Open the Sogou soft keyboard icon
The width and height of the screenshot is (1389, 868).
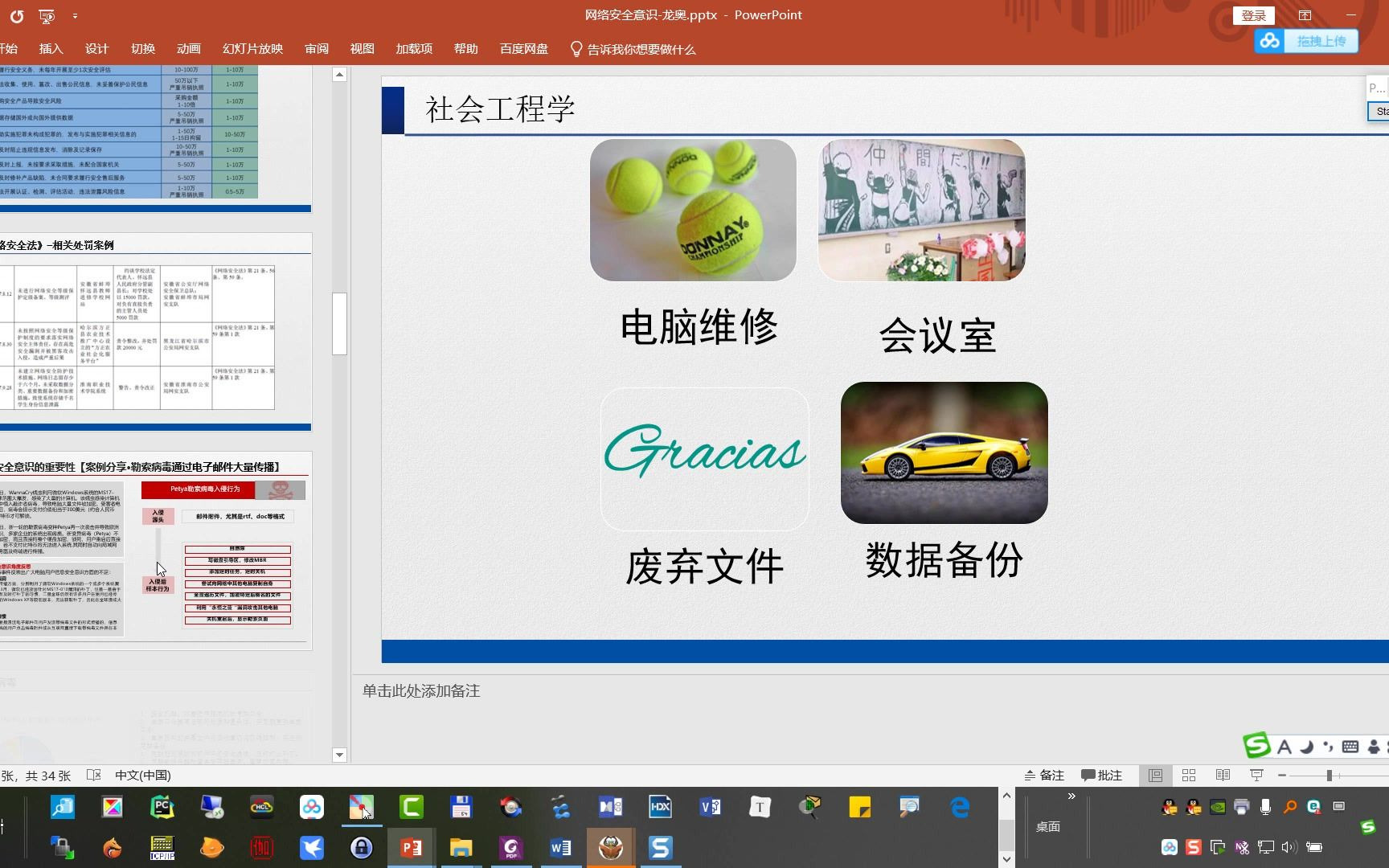click(1350, 747)
